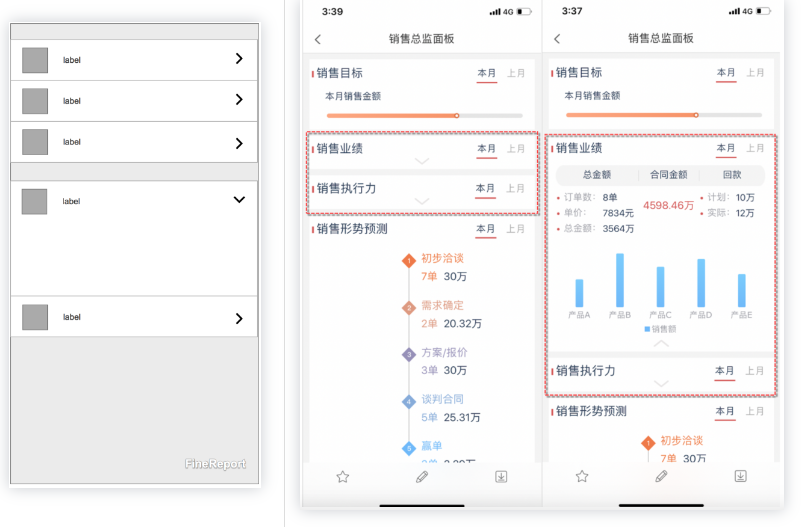Select 上月 tab of 销售目标 on 3:39 screen

click(516, 74)
